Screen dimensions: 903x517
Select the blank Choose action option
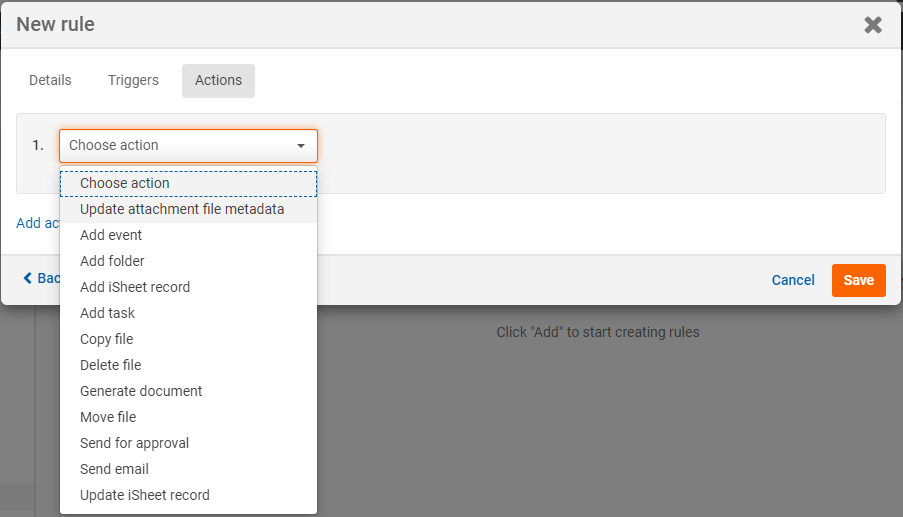click(x=125, y=183)
